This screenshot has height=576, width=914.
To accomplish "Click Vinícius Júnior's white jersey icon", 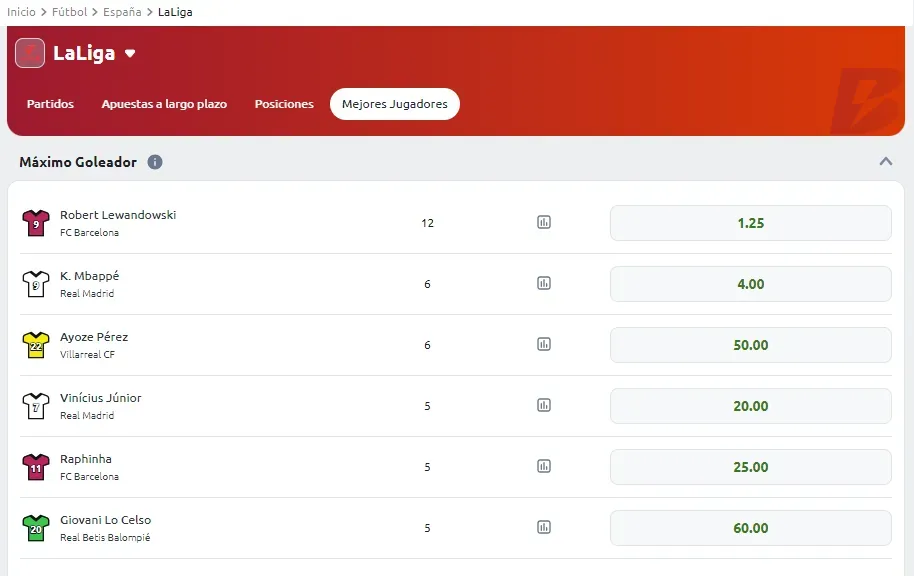I will point(36,406).
